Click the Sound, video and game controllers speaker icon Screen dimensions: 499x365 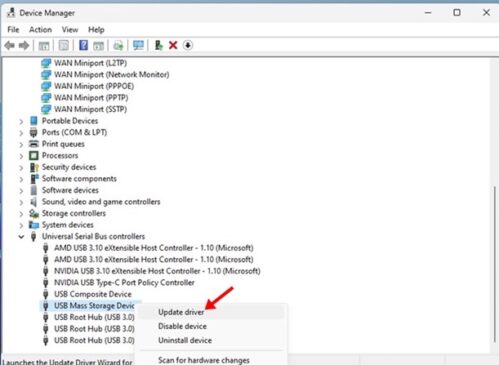click(x=33, y=202)
